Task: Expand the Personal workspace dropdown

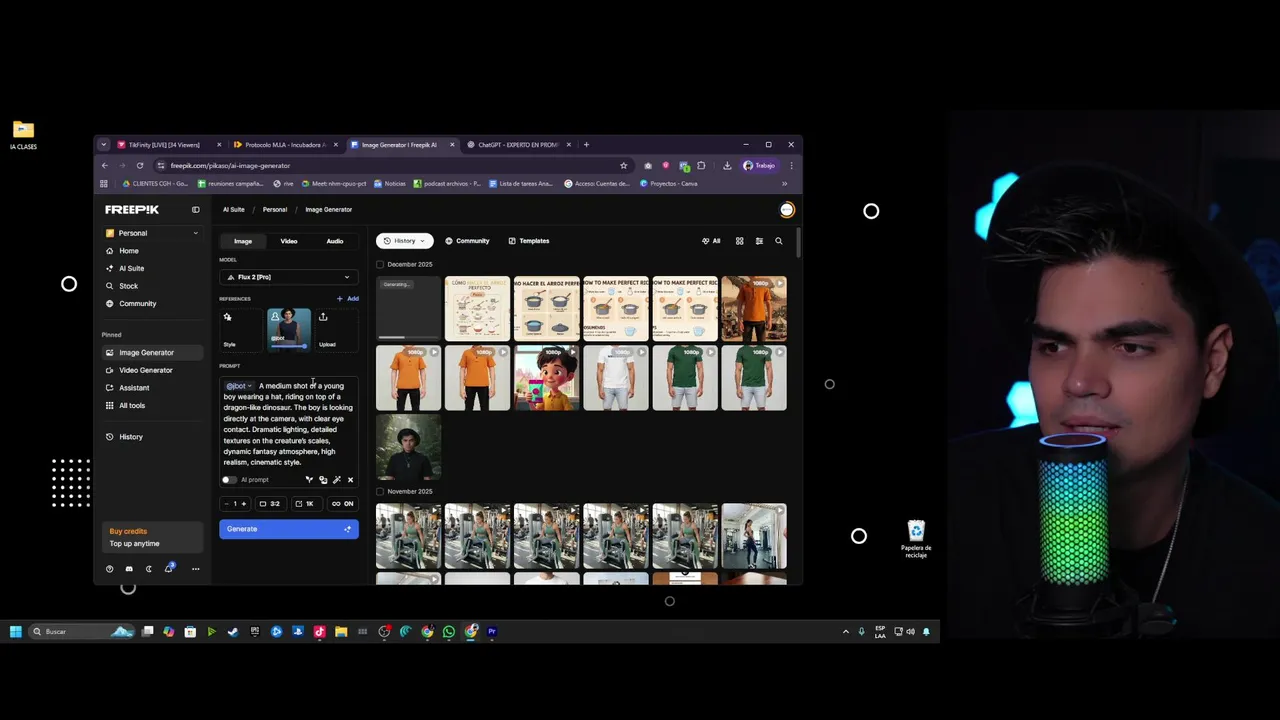Action: pos(152,233)
